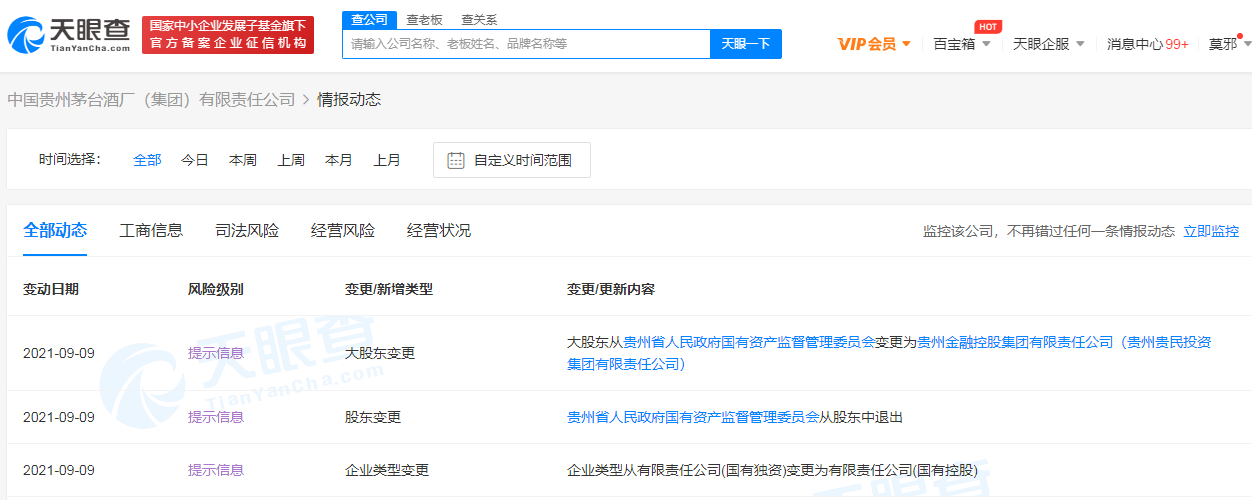Click the calendar icon for custom range
This screenshot has width=1252, height=500.
pyautogui.click(x=456, y=160)
